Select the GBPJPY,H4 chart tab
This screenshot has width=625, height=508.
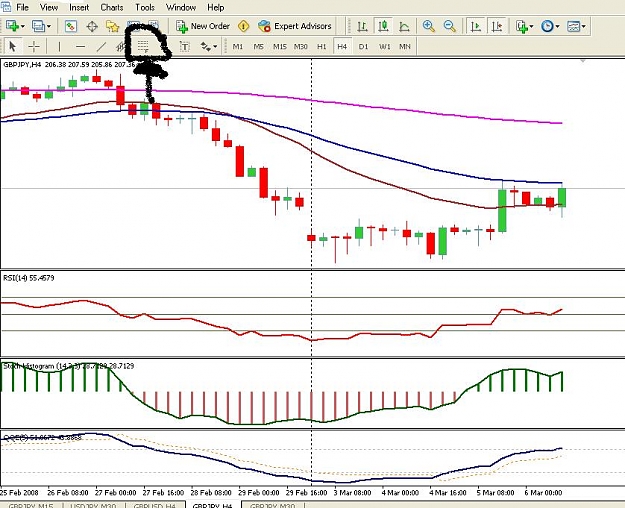click(x=212, y=505)
